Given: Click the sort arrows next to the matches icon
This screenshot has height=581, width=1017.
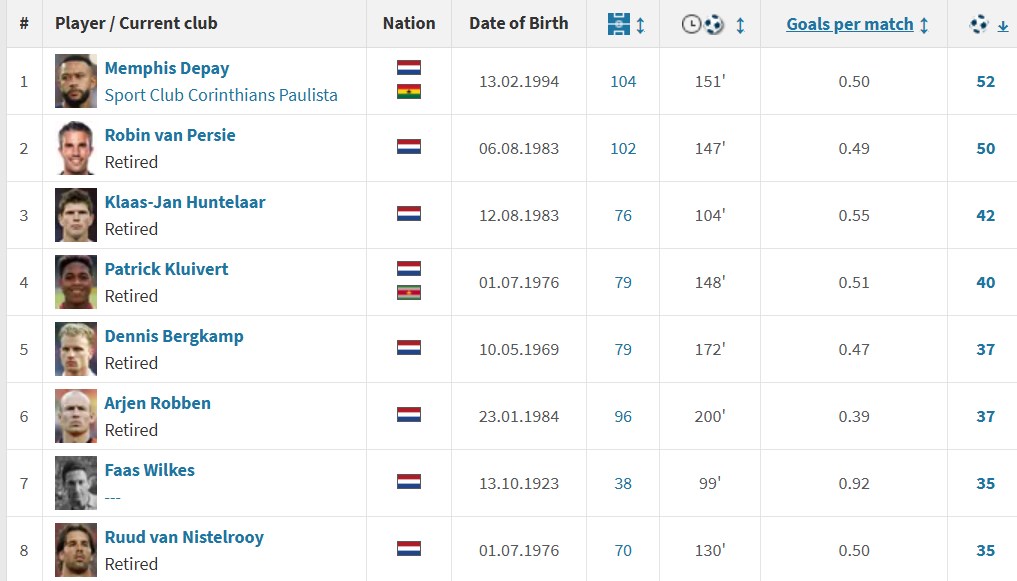Looking at the screenshot, I should point(641,26).
